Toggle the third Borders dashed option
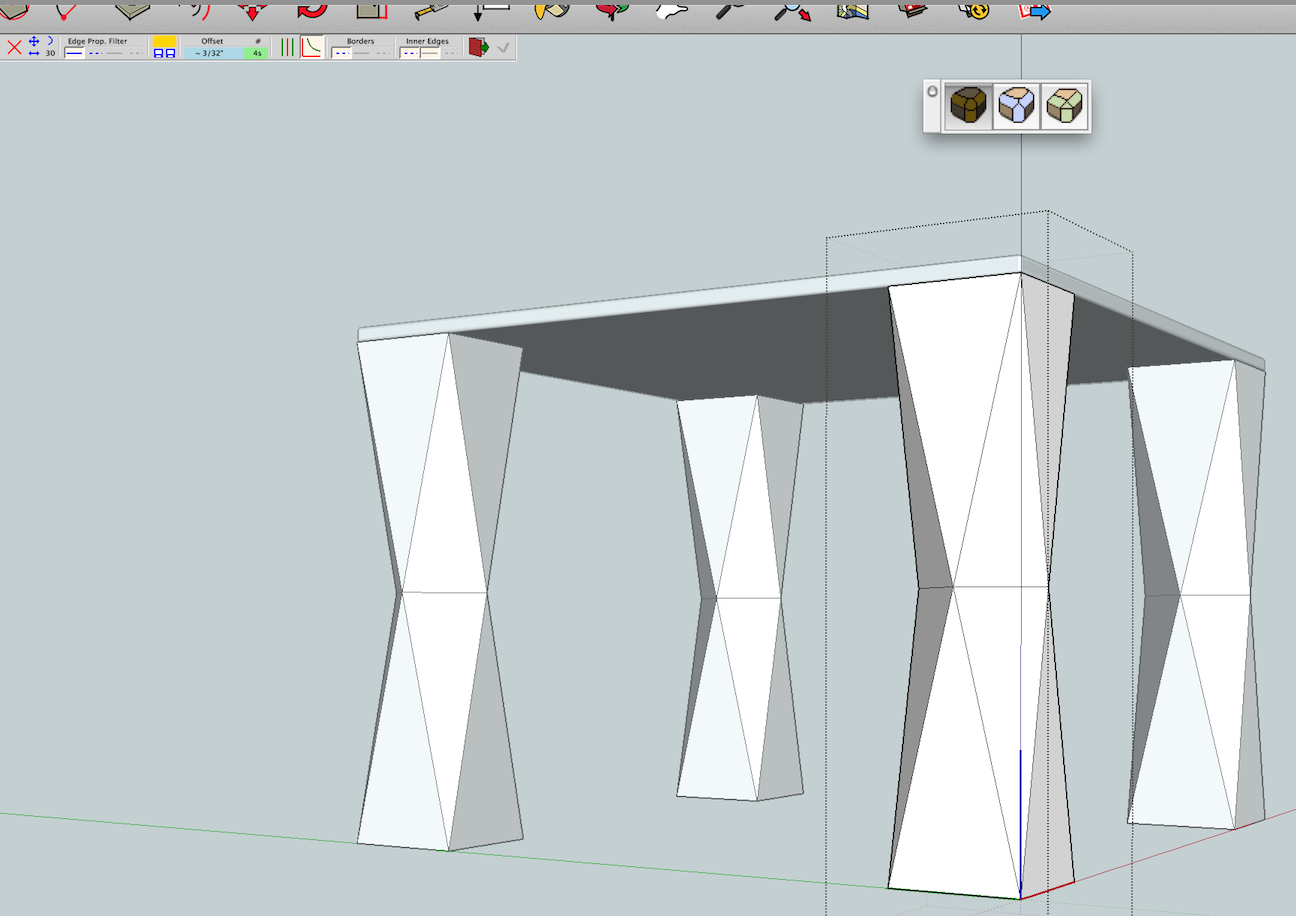The width and height of the screenshot is (1296, 916). (x=382, y=54)
